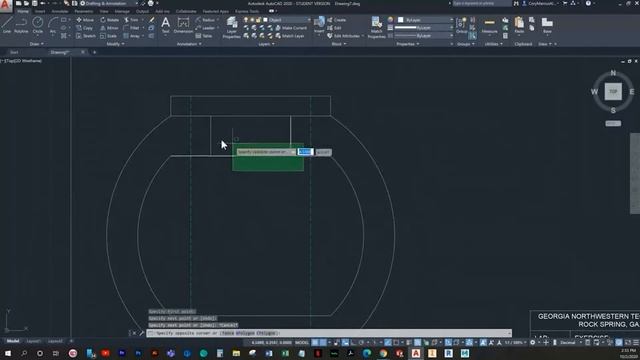The width and height of the screenshot is (640, 360).
Task: Click the highlighted dynamic input value box
Action: (305, 152)
